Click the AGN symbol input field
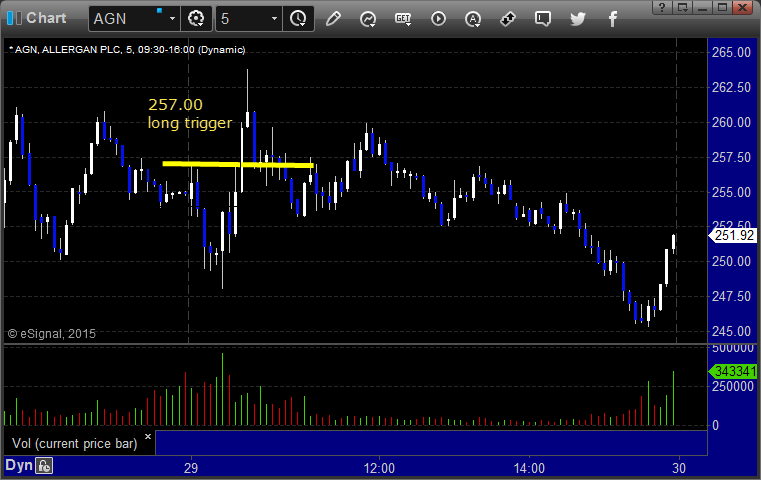Image resolution: width=761 pixels, height=480 pixels. pos(128,18)
